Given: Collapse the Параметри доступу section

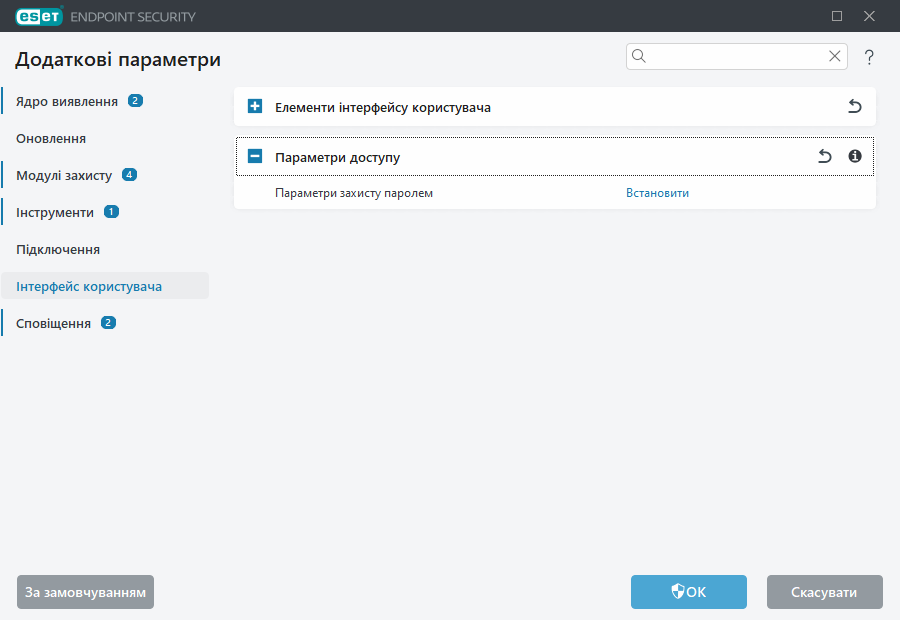Looking at the screenshot, I should pos(255,157).
